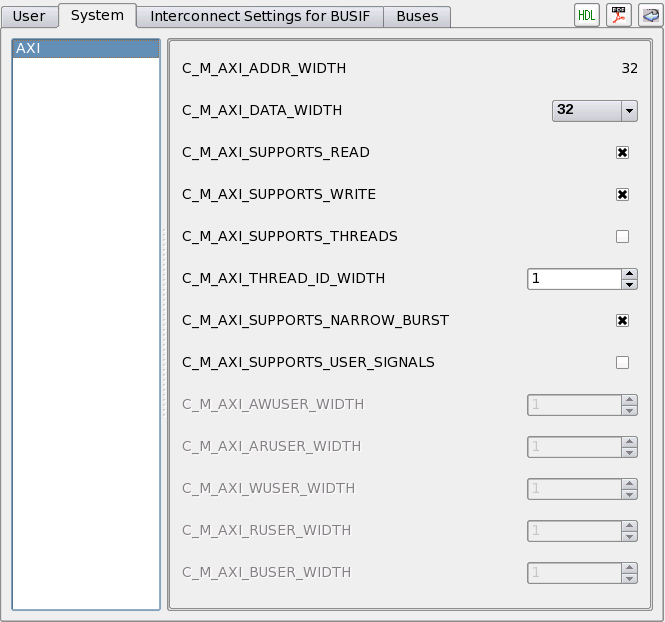Click the C_M_AXI_DATA_WIDTH label
The width and height of the screenshot is (665, 622).
(262, 110)
